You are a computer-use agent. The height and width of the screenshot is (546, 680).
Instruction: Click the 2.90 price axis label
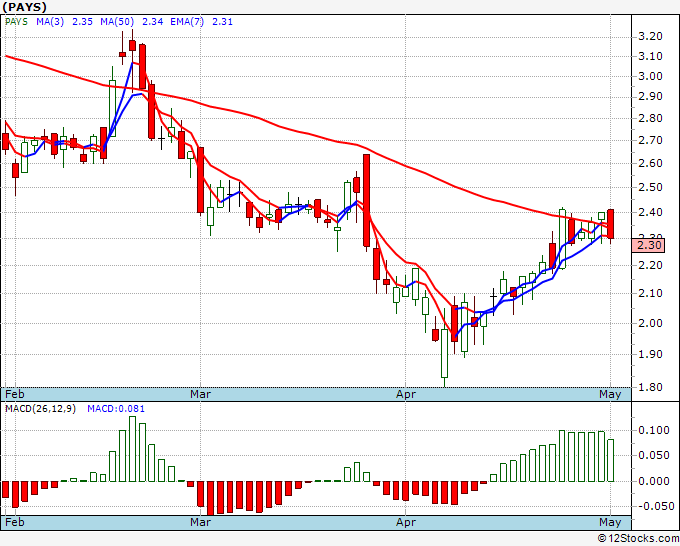point(651,96)
